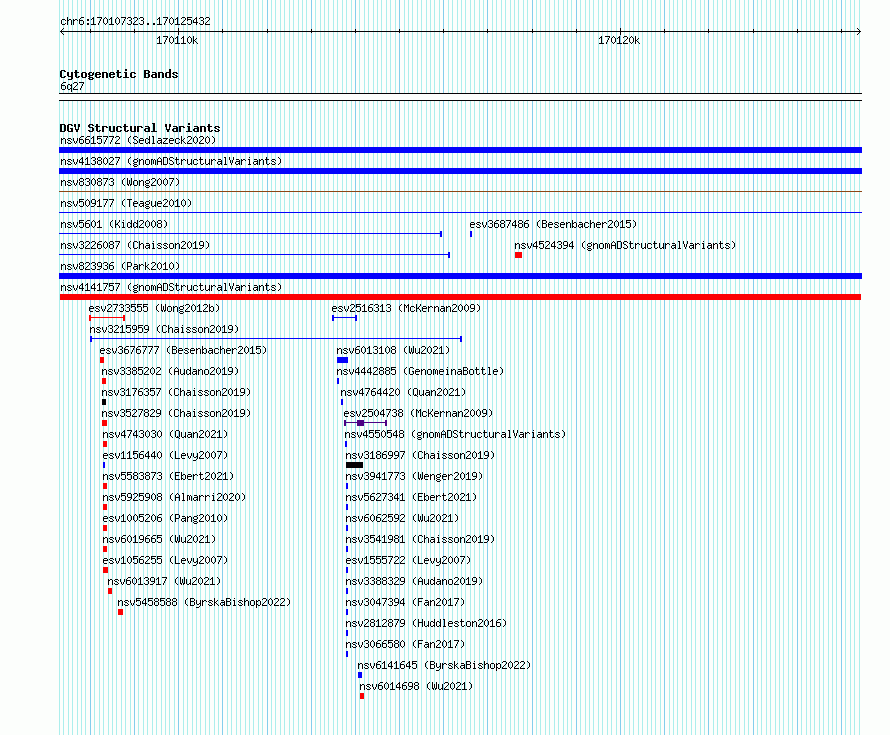Open nsv830873 (Wong2007) variant

(120, 182)
